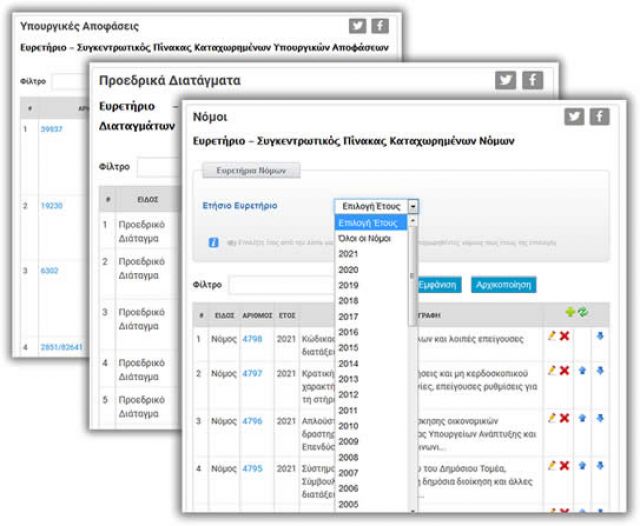Open the Ευρετήρια Νόμων tab
This screenshot has height=526, width=640.
pos(252,171)
